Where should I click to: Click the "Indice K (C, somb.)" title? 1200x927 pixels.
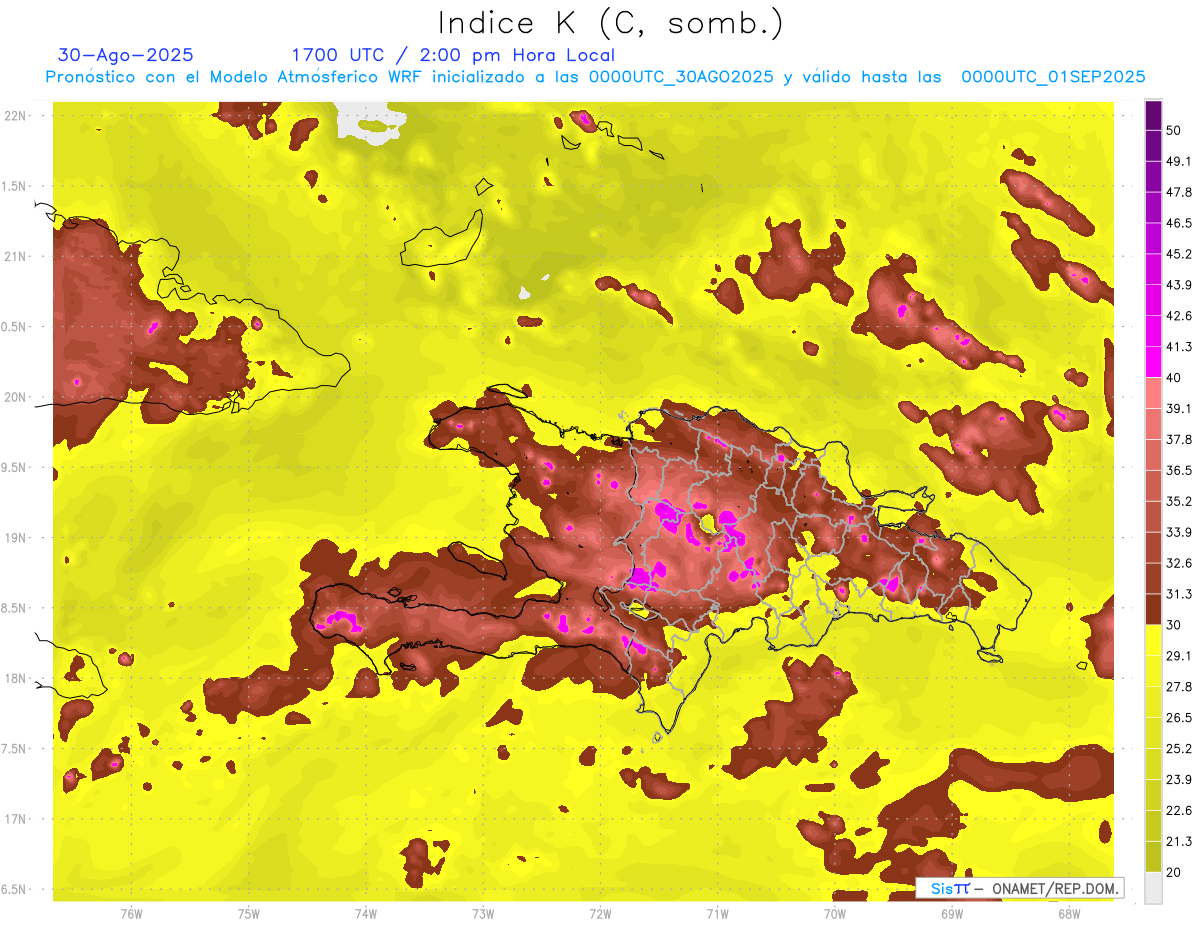611,23
